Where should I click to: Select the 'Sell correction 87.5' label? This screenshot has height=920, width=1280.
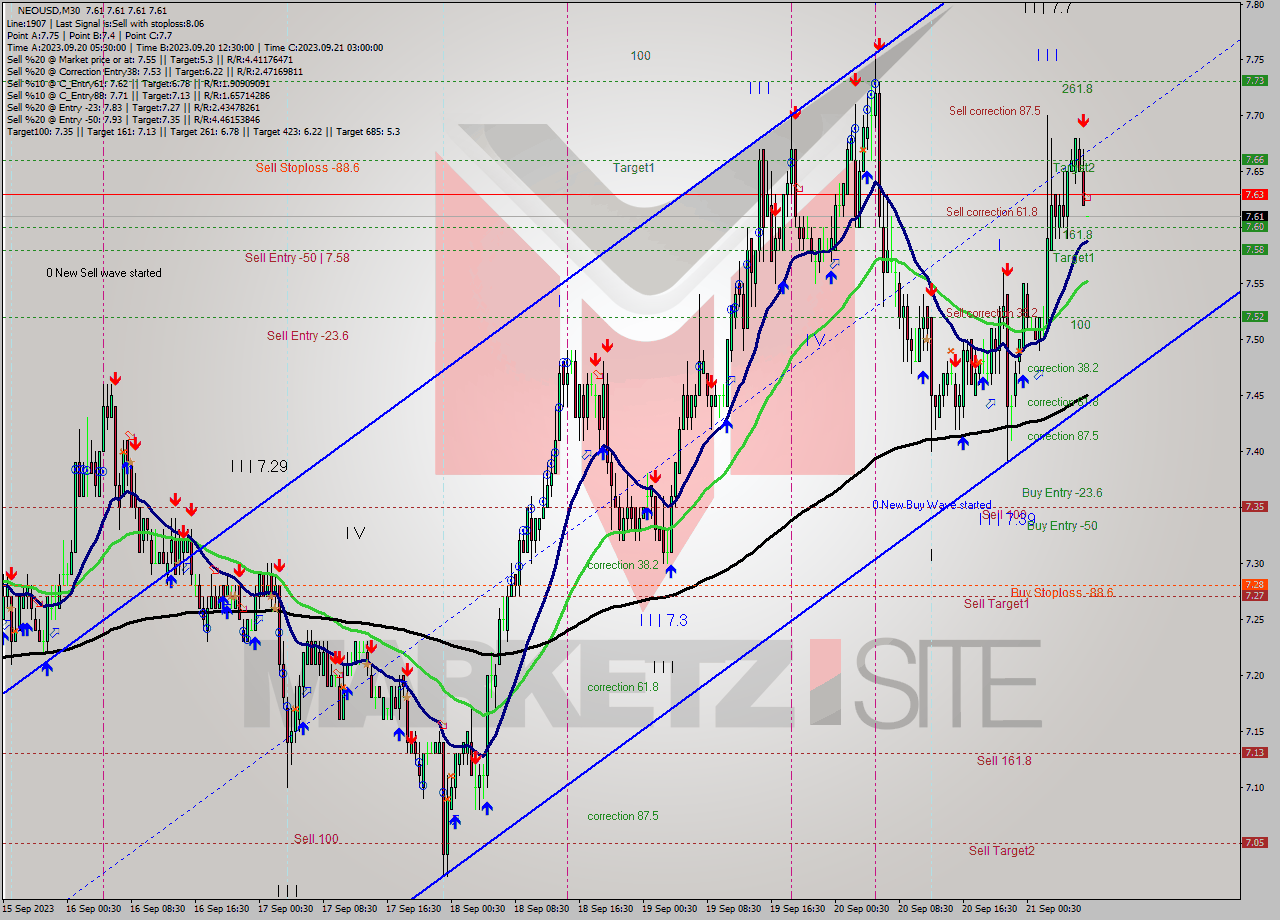coord(995,111)
